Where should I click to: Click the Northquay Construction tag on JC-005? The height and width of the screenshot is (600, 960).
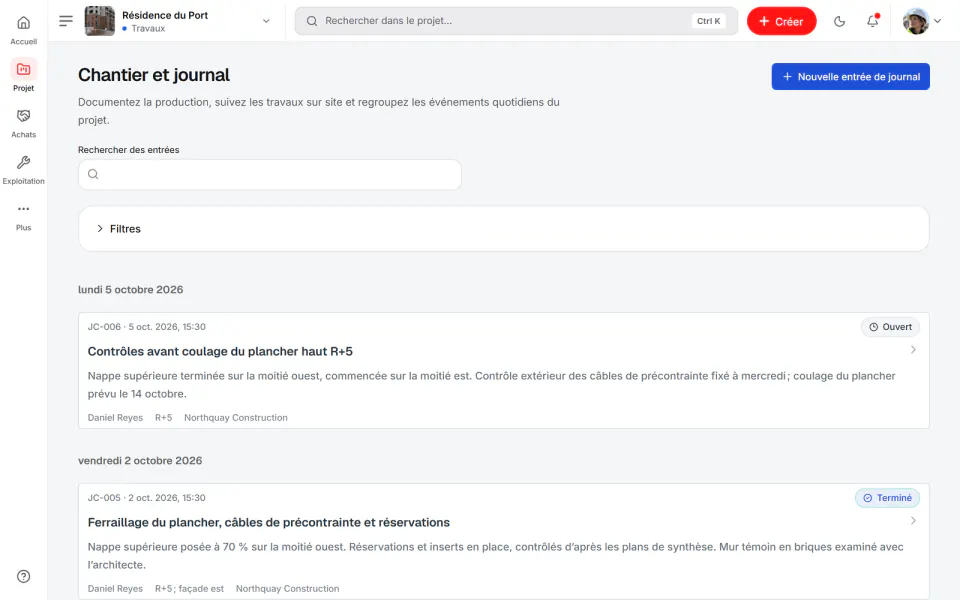click(x=287, y=588)
